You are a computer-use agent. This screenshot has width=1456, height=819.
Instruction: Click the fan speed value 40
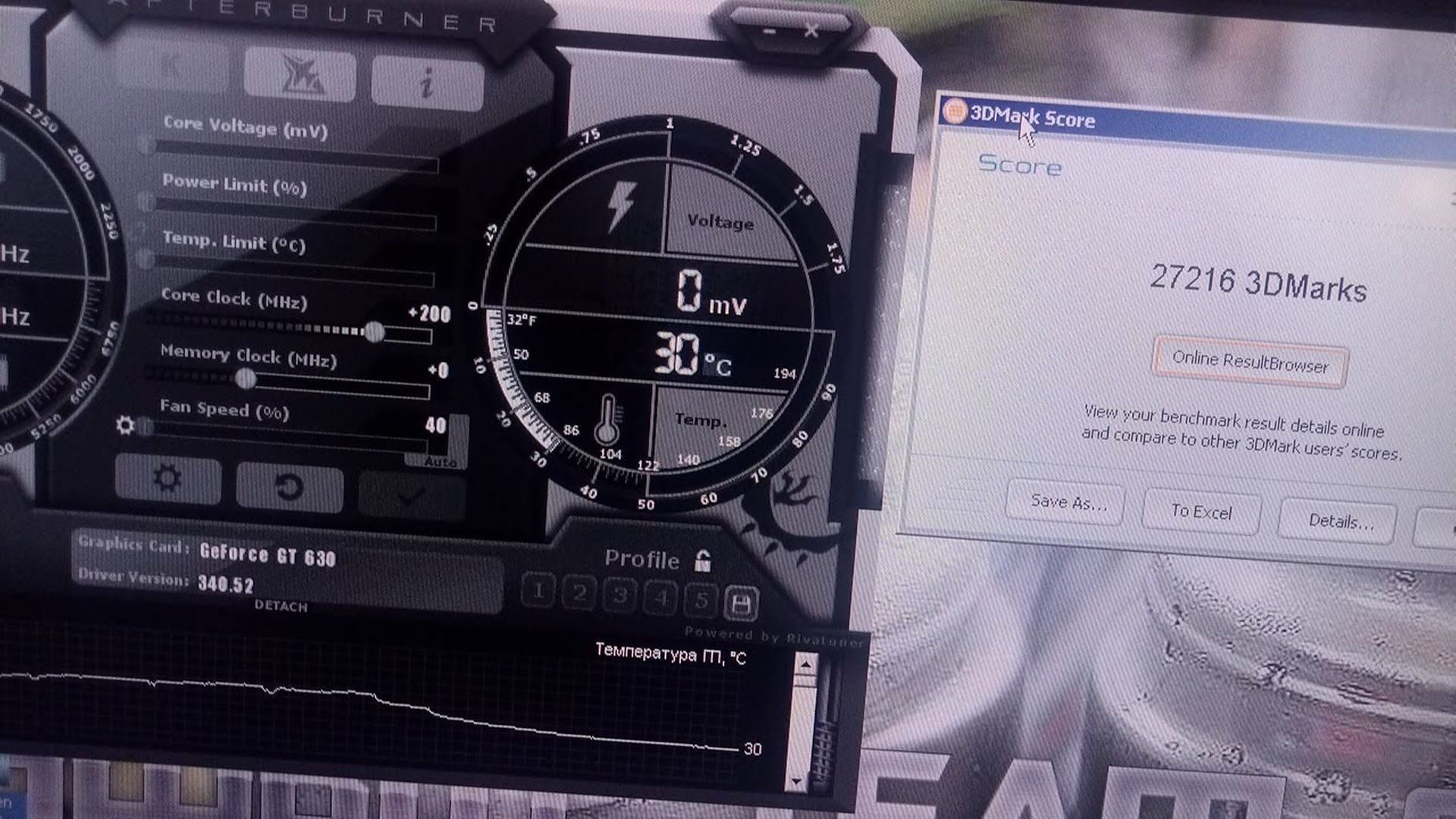435,425
